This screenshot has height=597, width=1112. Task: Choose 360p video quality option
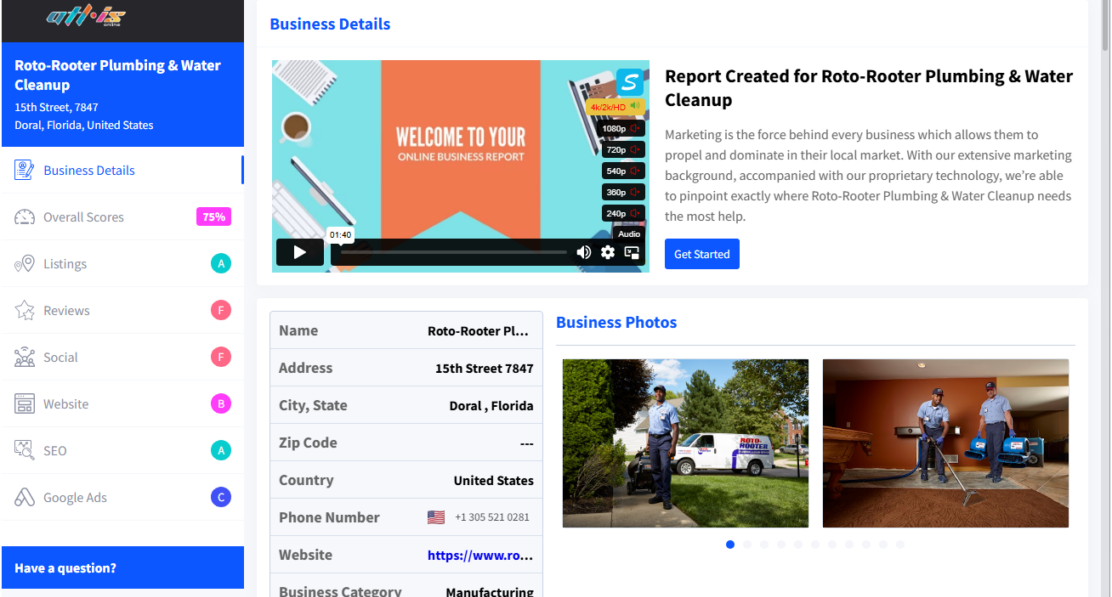[622, 192]
